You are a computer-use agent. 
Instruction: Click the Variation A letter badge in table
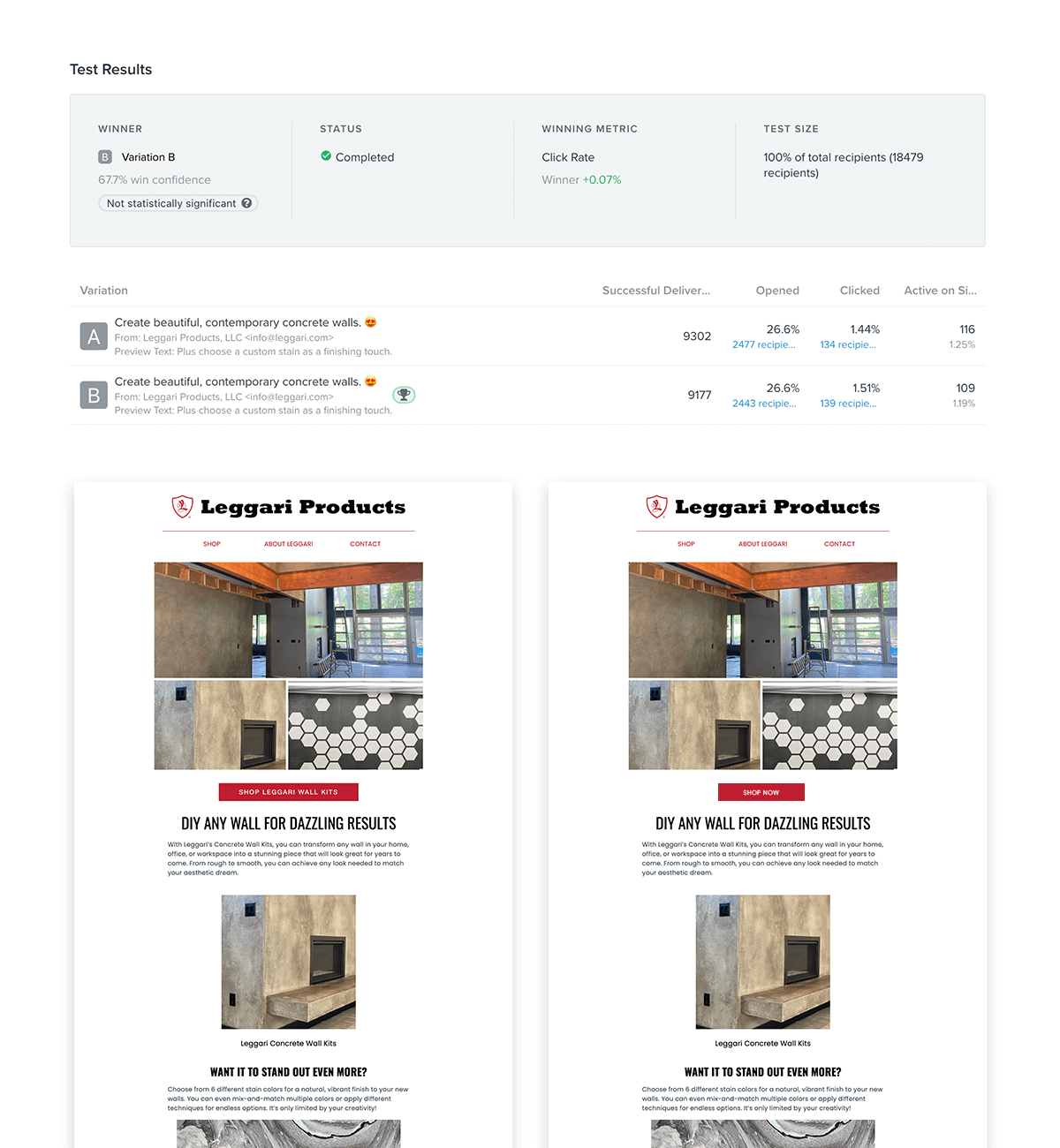pos(94,336)
